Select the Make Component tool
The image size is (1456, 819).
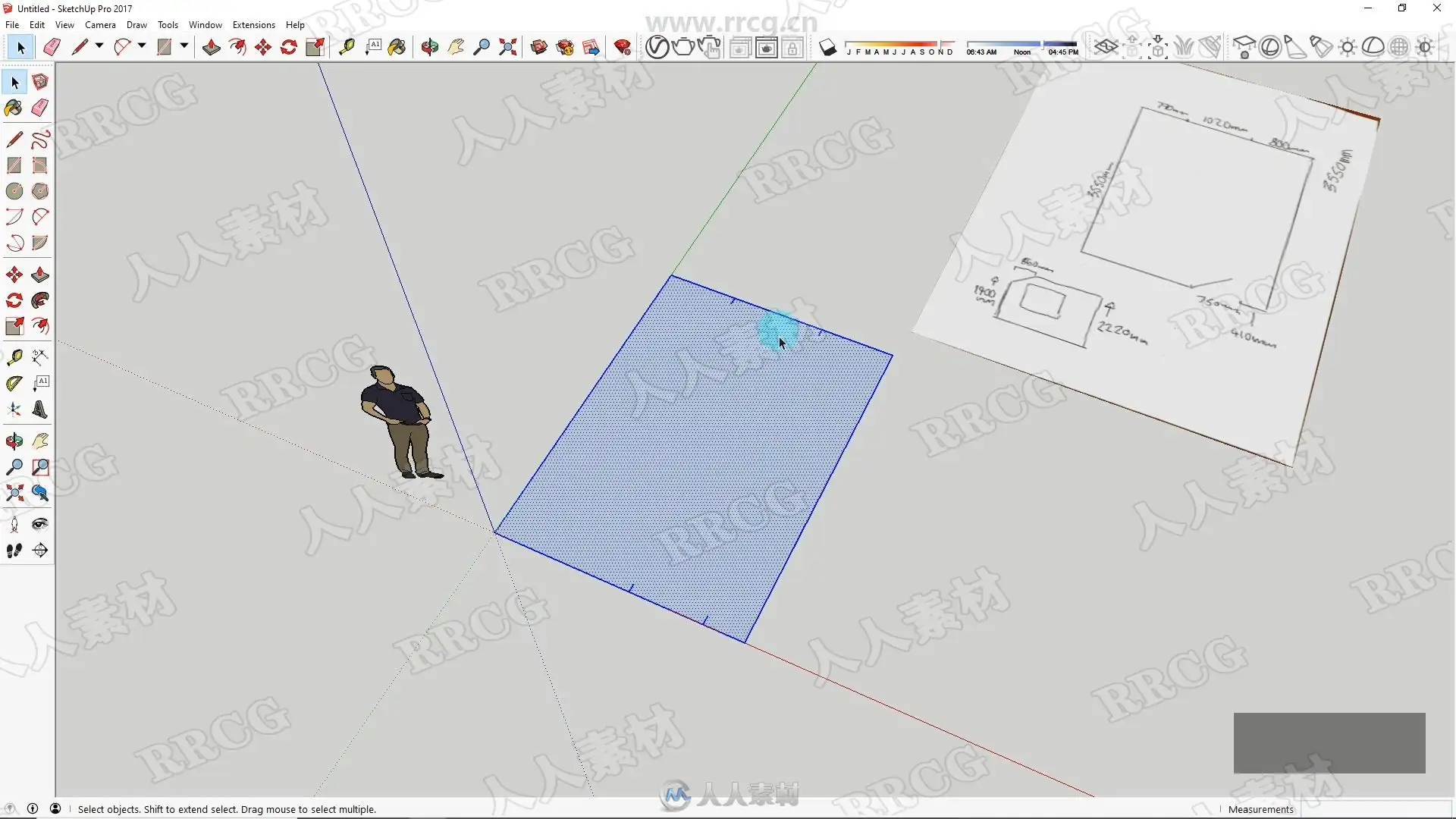[x=40, y=82]
